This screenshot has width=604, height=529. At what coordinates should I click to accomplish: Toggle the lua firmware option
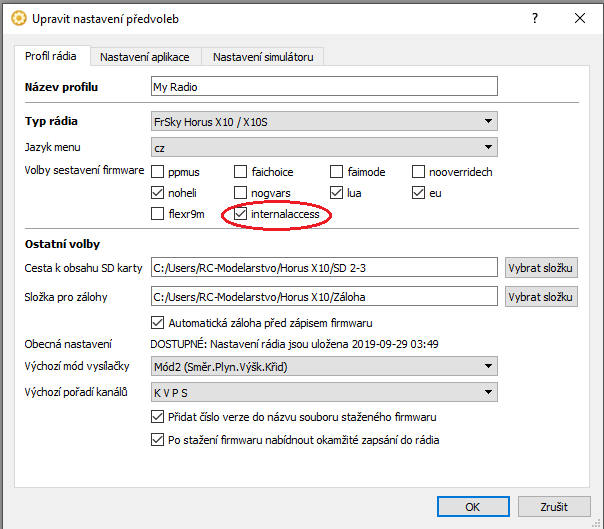338,193
